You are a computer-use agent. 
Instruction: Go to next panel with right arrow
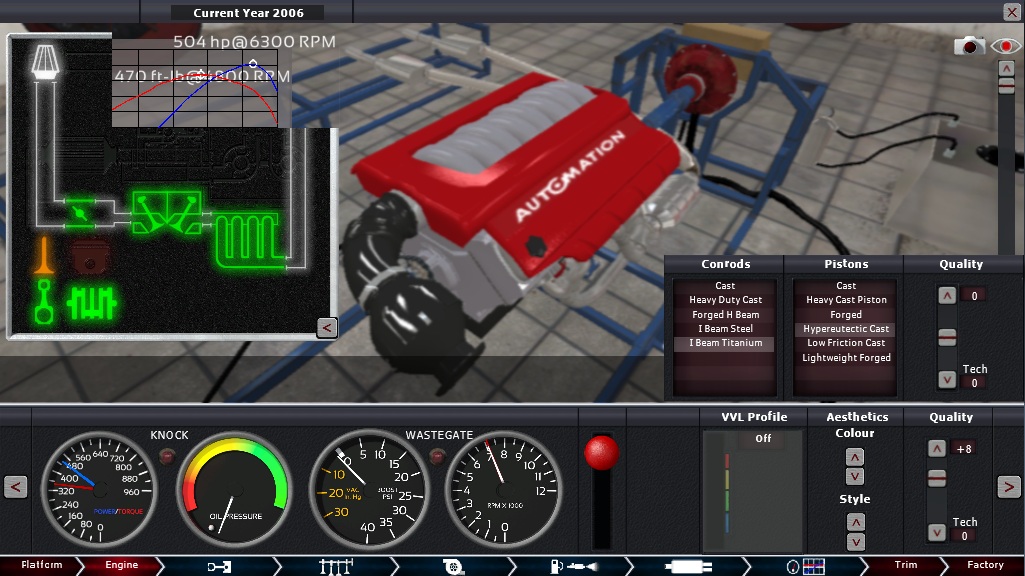click(x=1009, y=486)
